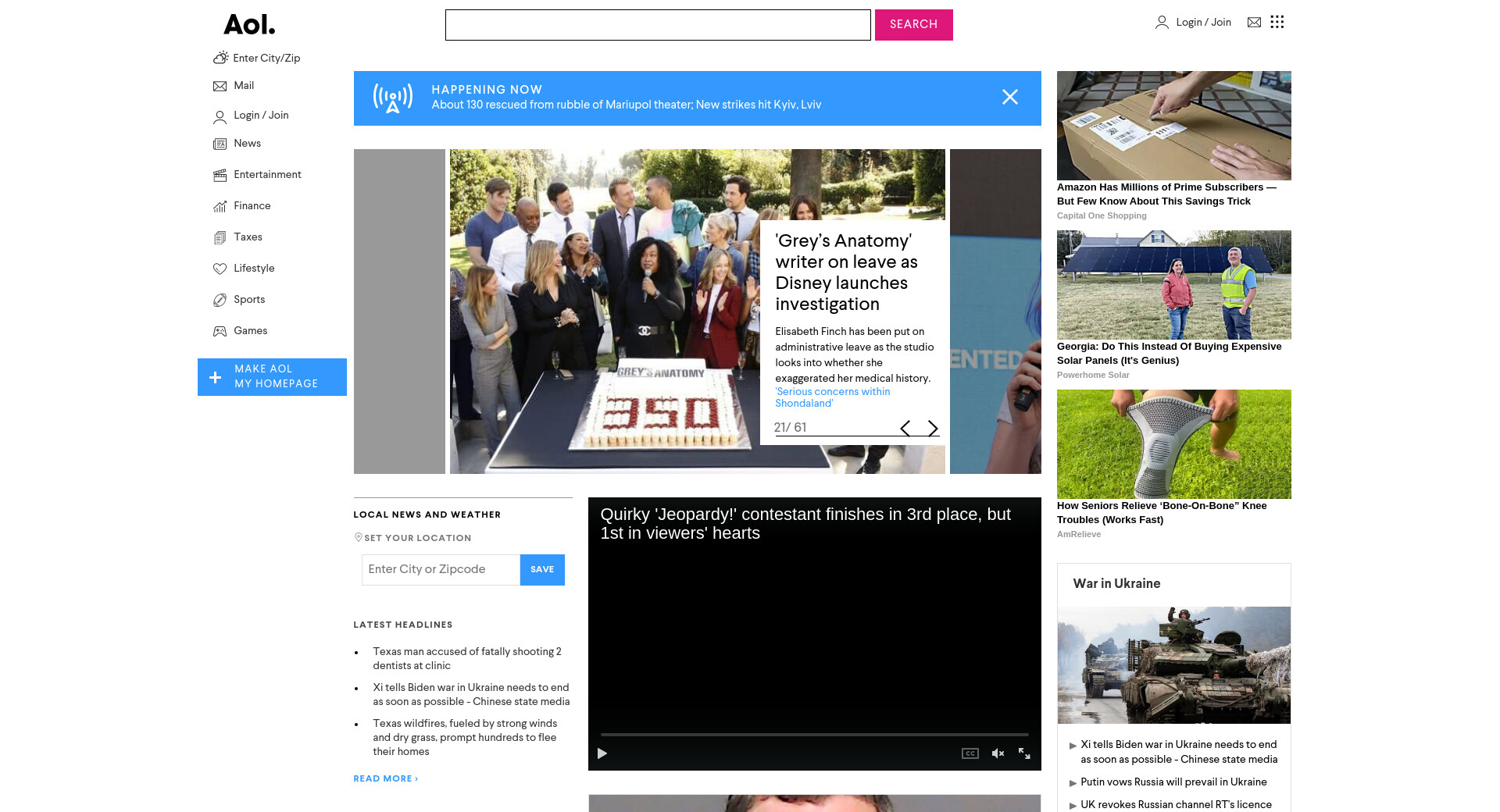The width and height of the screenshot is (1500, 812).
Task: Go to next slide in carousel
Action: tap(933, 429)
